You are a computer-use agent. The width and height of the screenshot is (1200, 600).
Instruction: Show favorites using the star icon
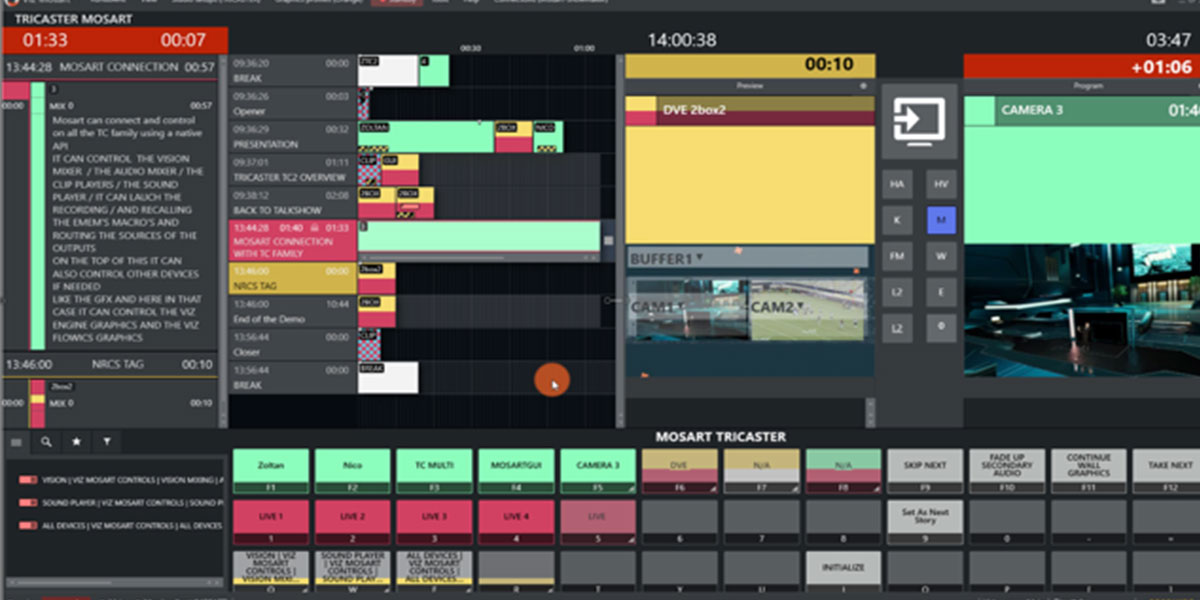[76, 442]
